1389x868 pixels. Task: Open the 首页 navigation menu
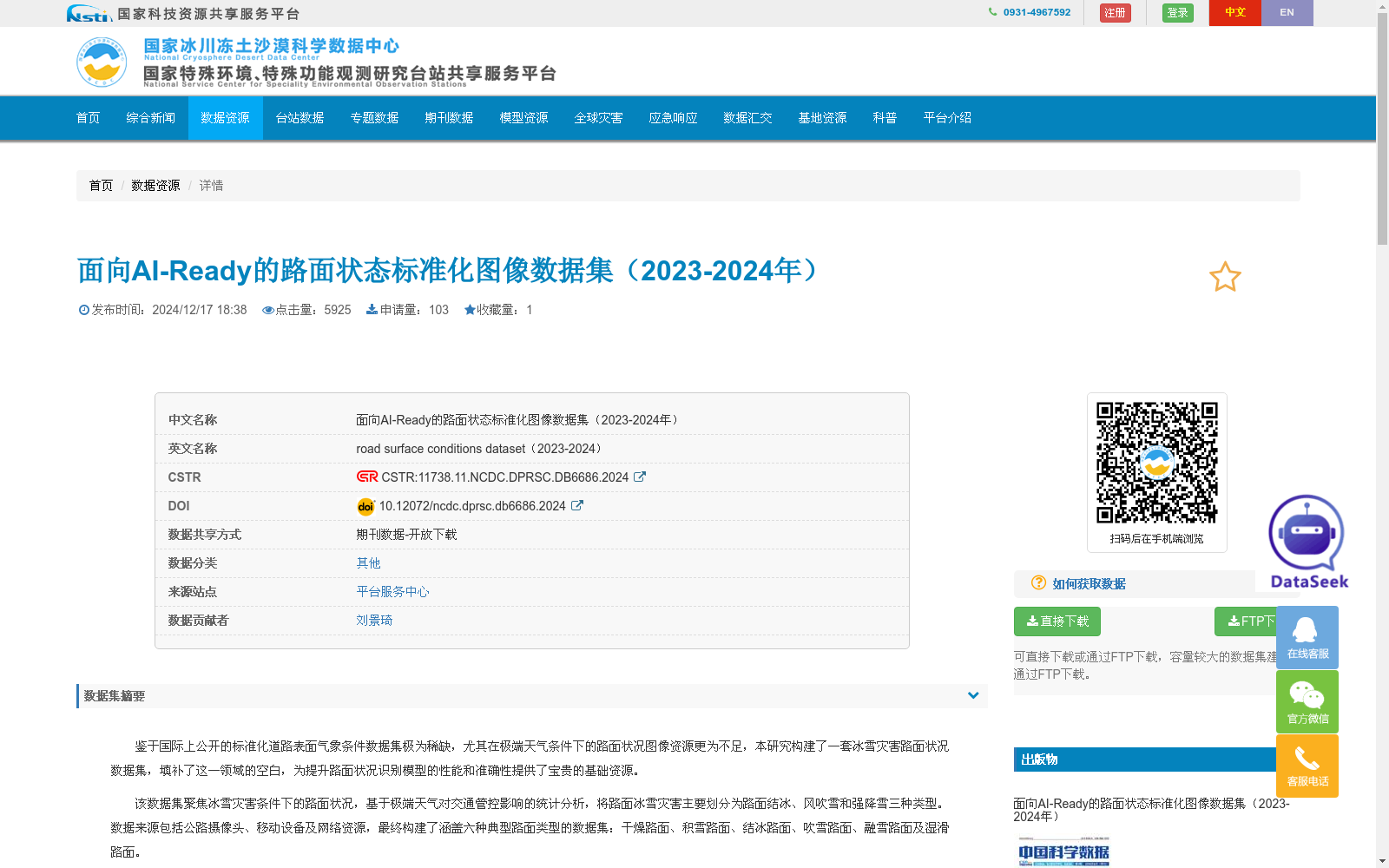[89, 118]
